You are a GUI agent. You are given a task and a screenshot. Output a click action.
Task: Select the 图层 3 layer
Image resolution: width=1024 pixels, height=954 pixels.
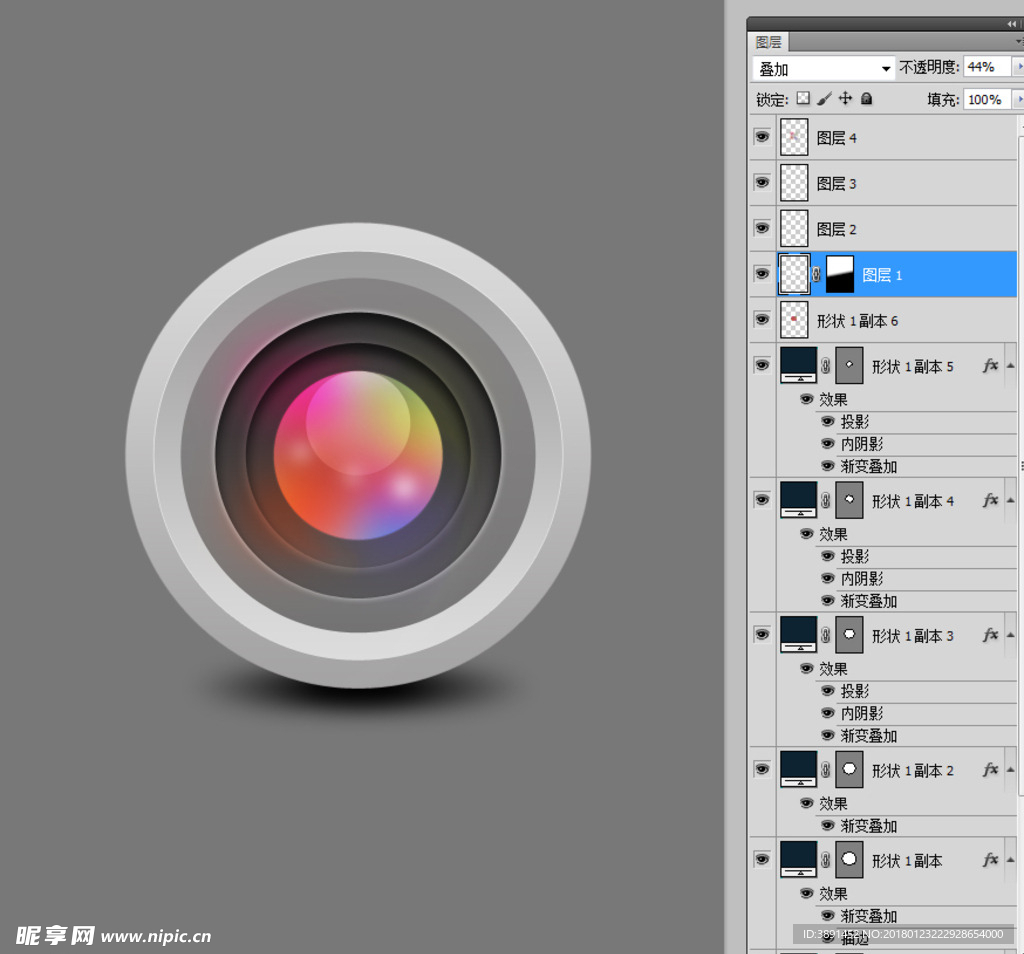(x=900, y=184)
